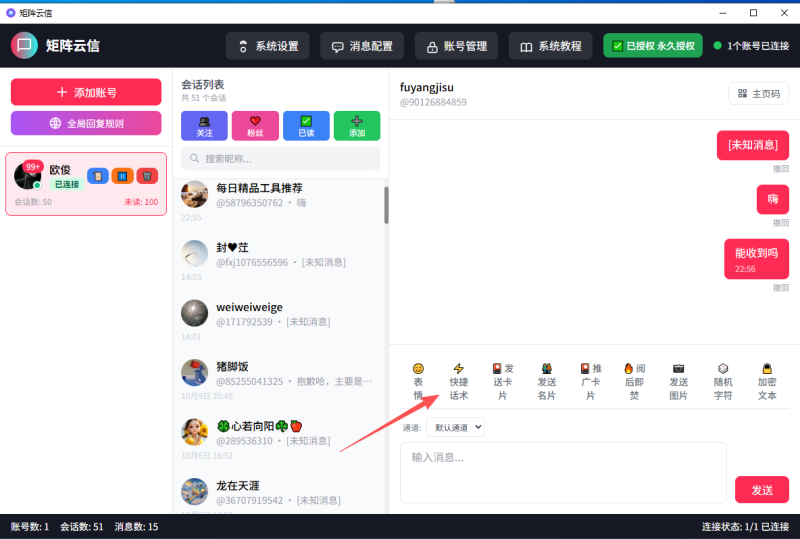Click the fuyangjisu chat header name

pyautogui.click(x=427, y=87)
